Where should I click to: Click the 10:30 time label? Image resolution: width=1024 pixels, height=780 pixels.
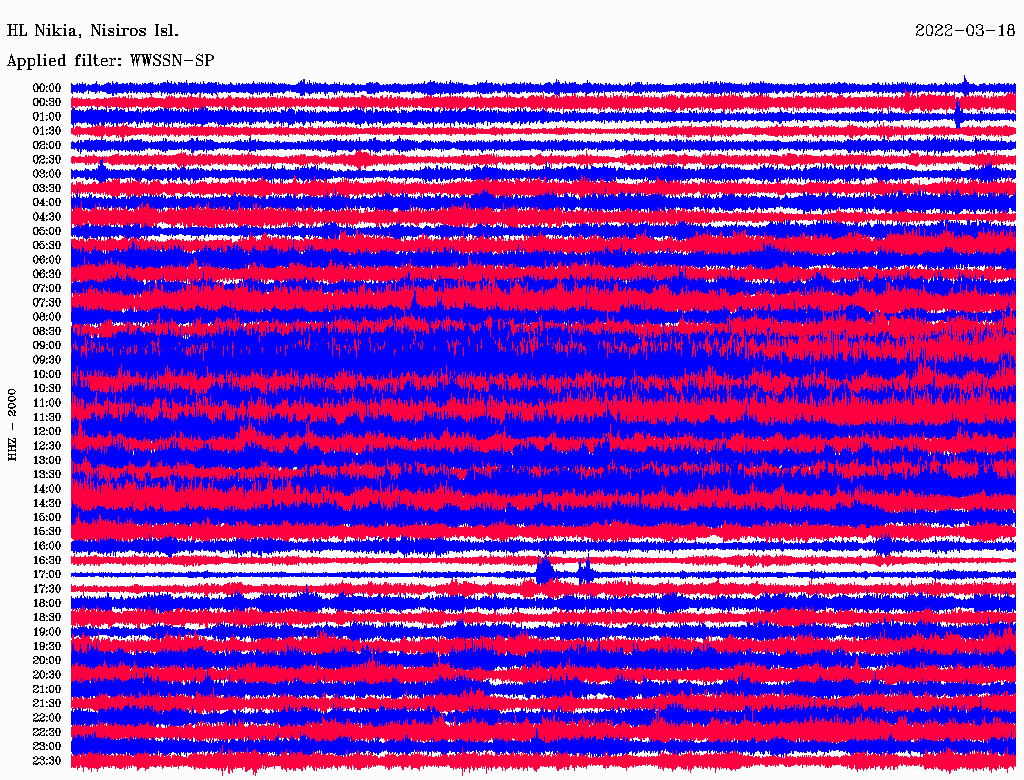click(46, 388)
